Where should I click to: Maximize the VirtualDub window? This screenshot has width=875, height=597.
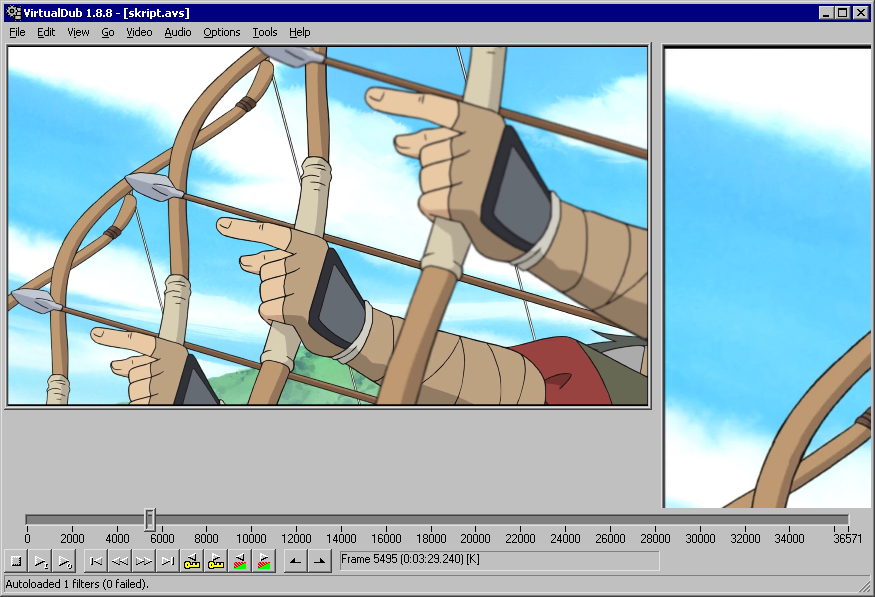click(x=843, y=12)
